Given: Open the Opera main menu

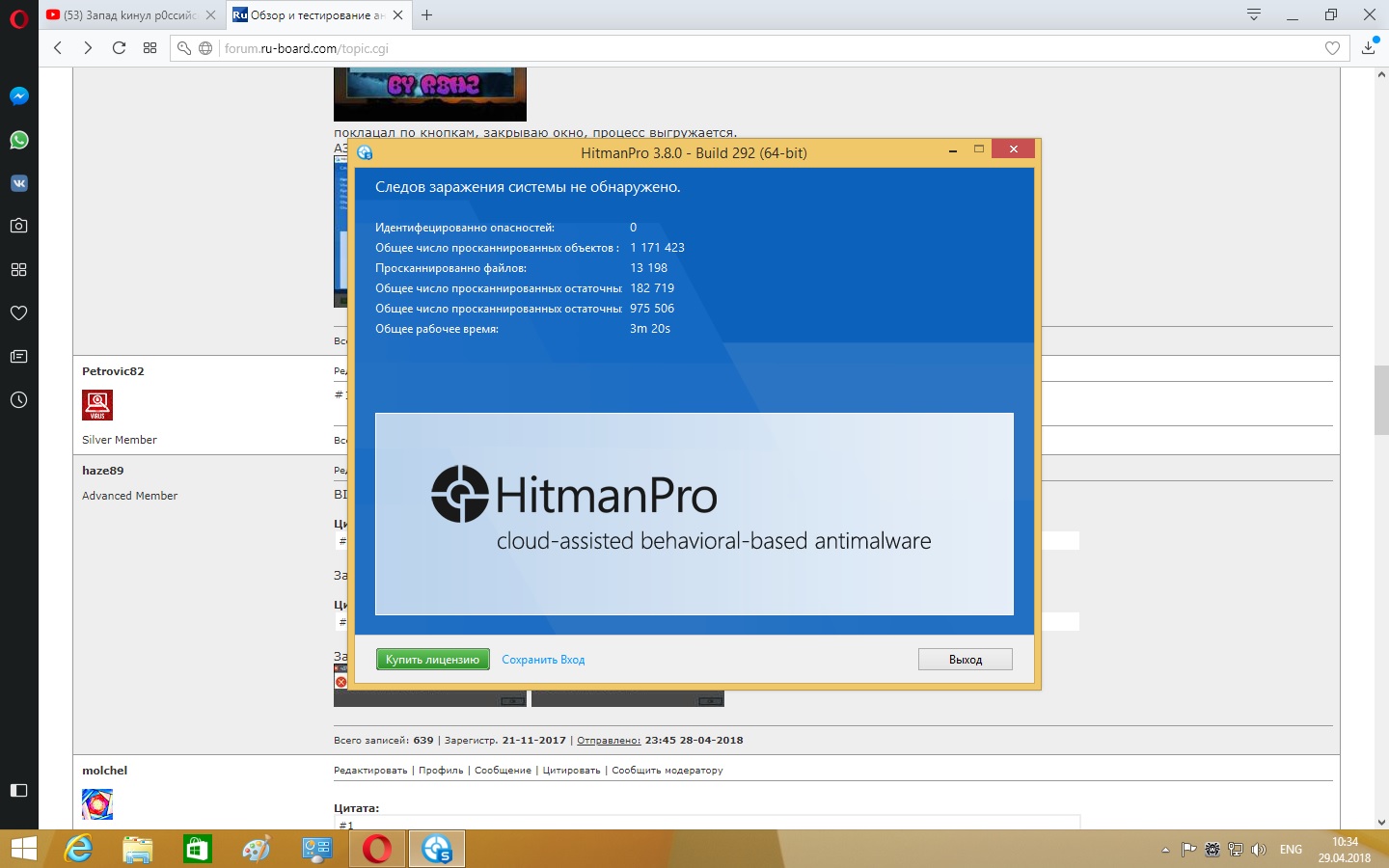Looking at the screenshot, I should click(x=19, y=17).
